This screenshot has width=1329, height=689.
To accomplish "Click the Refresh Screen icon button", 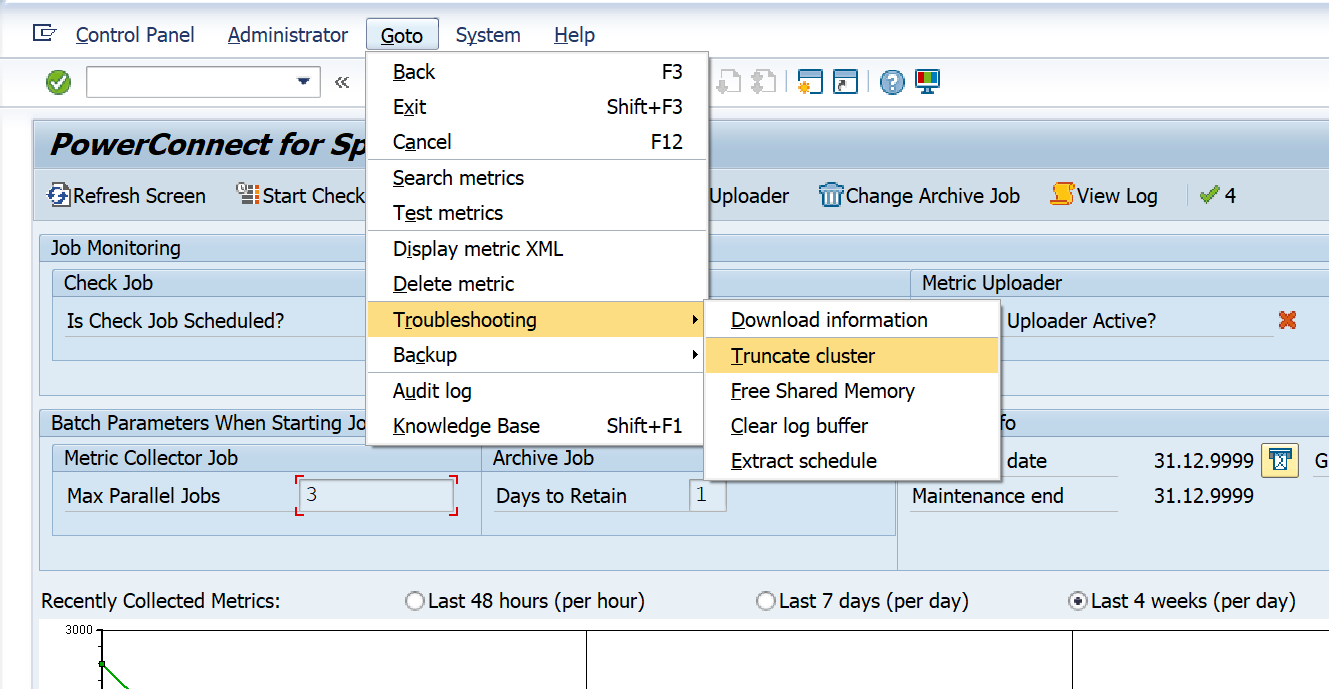I will pyautogui.click(x=60, y=196).
